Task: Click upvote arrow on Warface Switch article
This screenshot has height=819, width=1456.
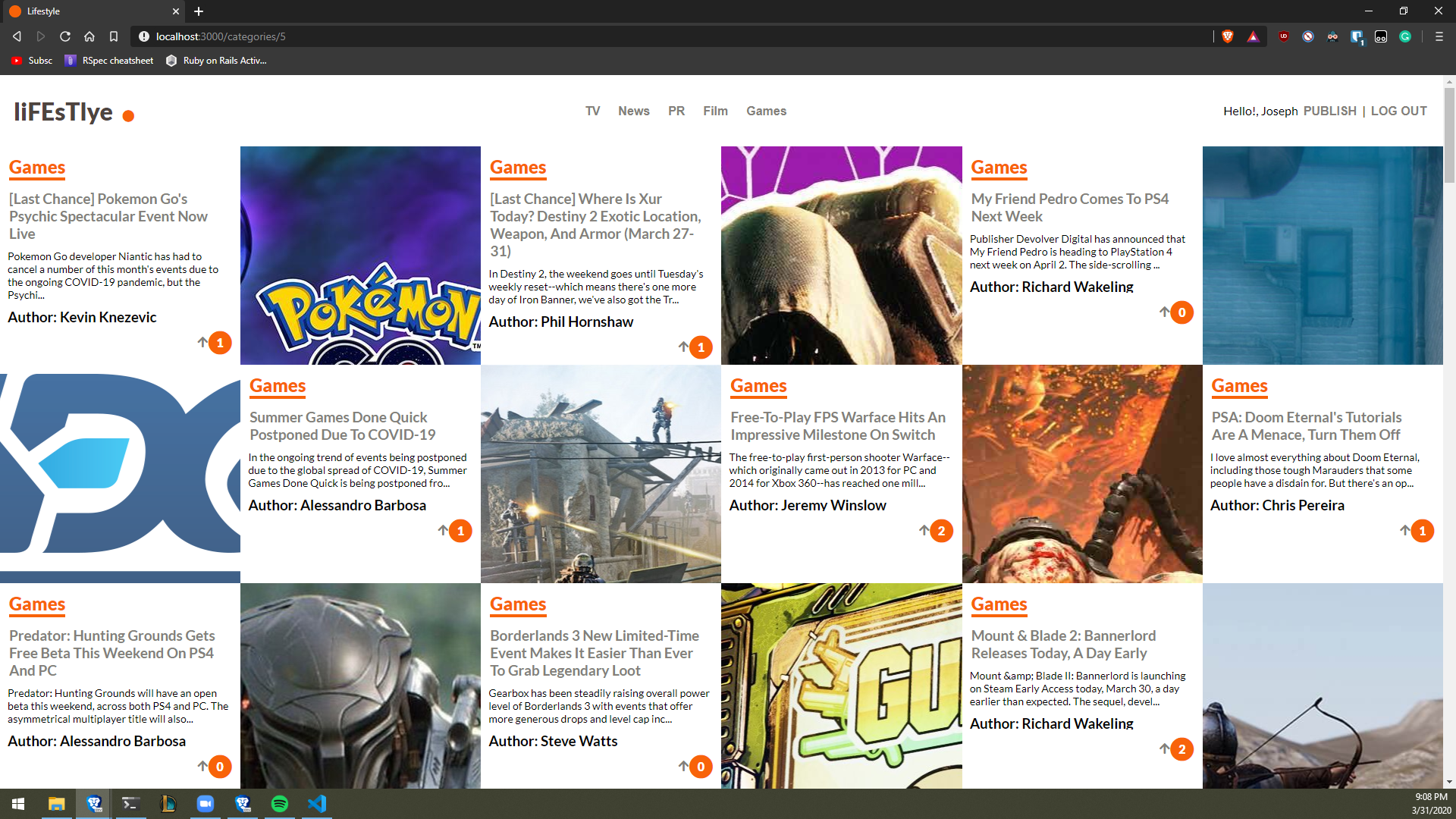Action: (x=924, y=531)
